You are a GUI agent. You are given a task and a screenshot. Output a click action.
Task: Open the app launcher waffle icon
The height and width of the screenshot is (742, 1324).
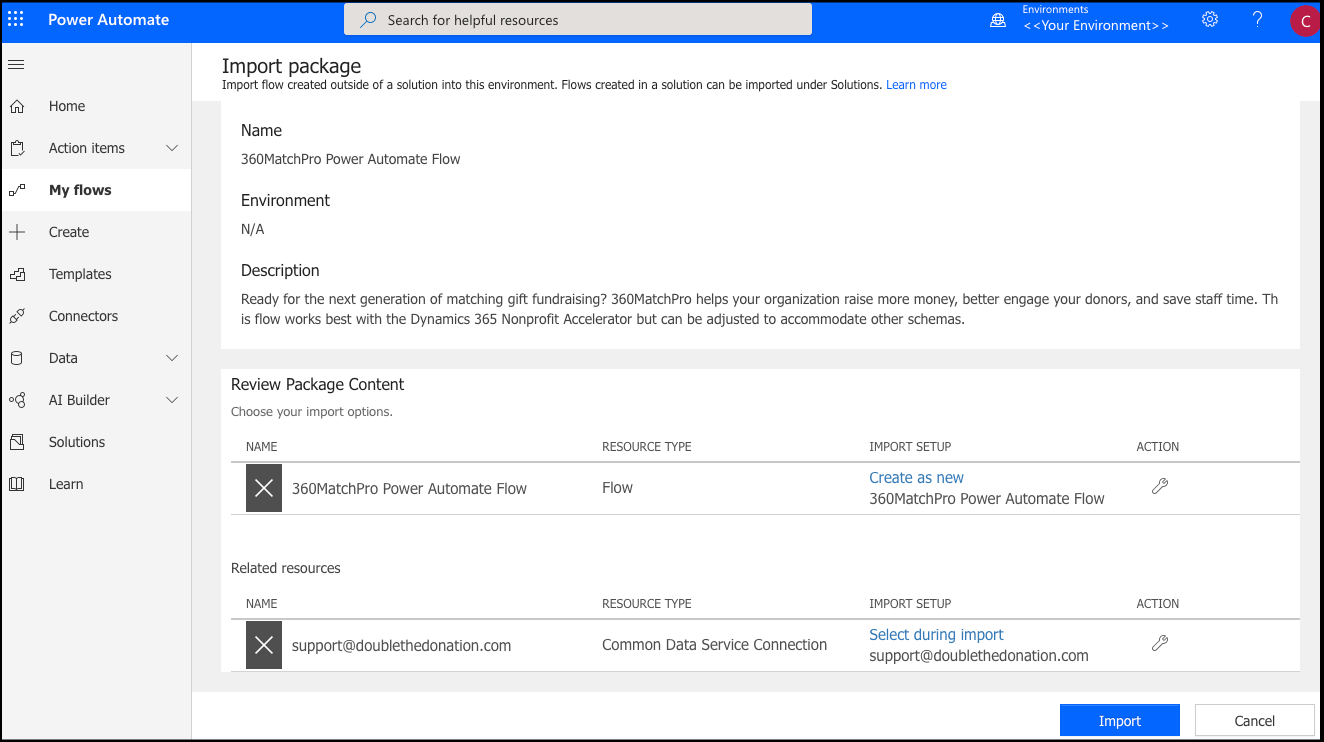pyautogui.click(x=15, y=19)
